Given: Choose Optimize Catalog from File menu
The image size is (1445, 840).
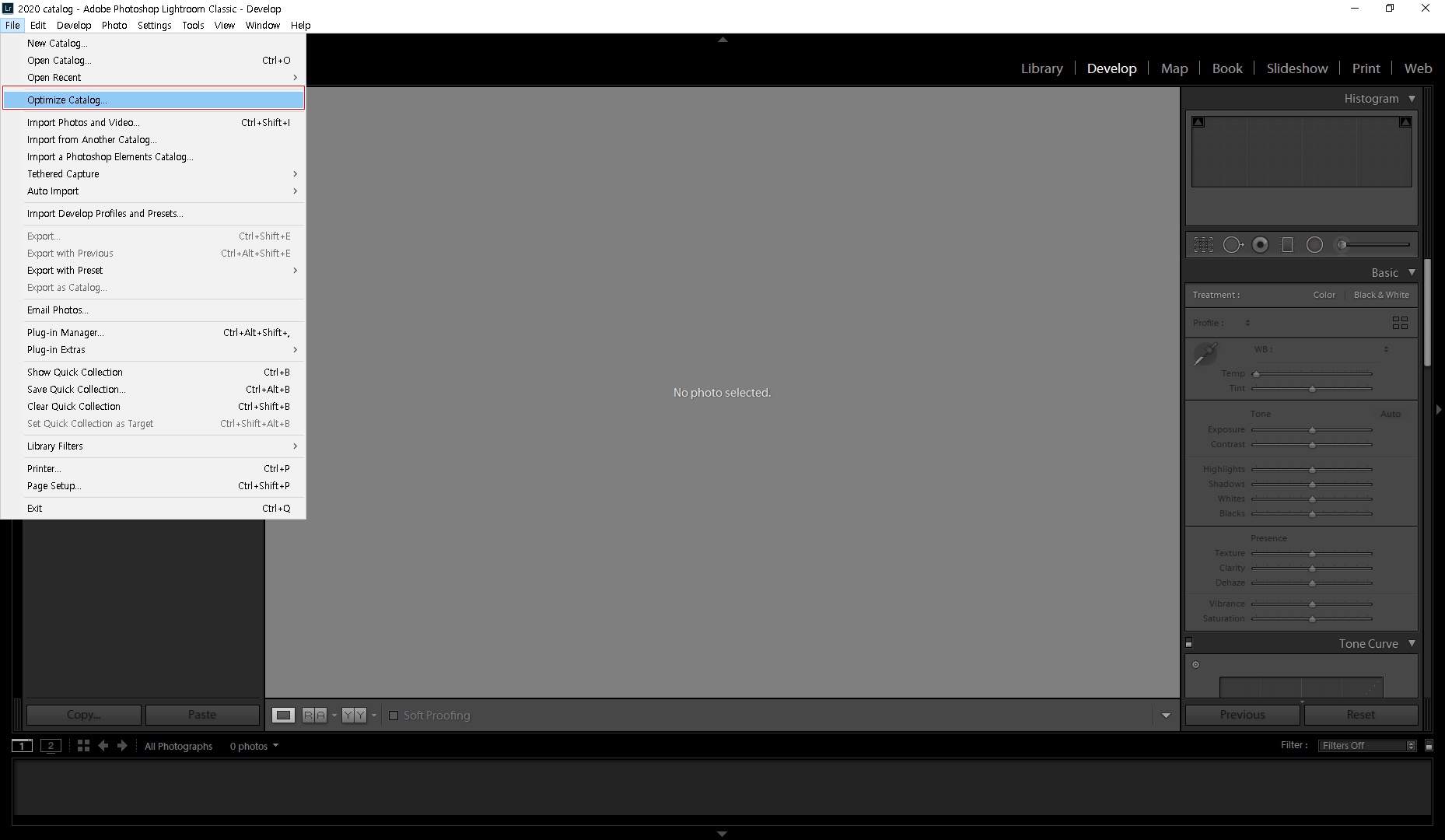Looking at the screenshot, I should [x=153, y=100].
